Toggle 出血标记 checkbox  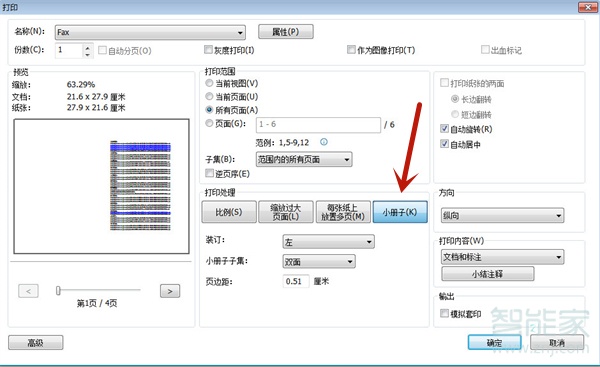[485, 49]
